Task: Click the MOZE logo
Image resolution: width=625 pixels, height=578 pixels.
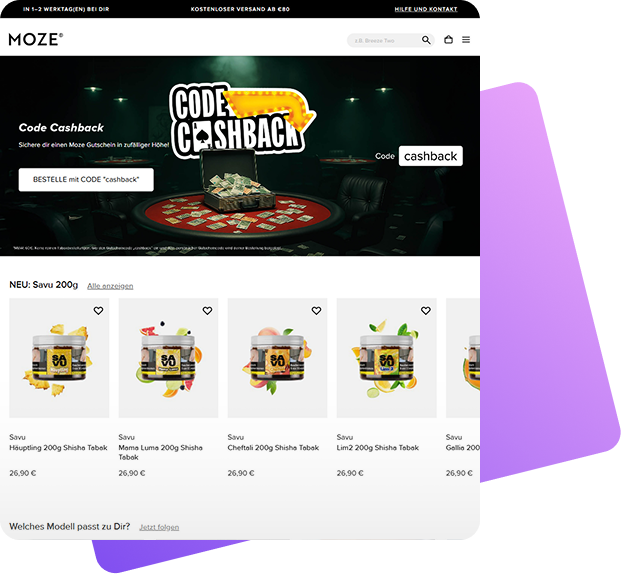Action: coord(36,39)
